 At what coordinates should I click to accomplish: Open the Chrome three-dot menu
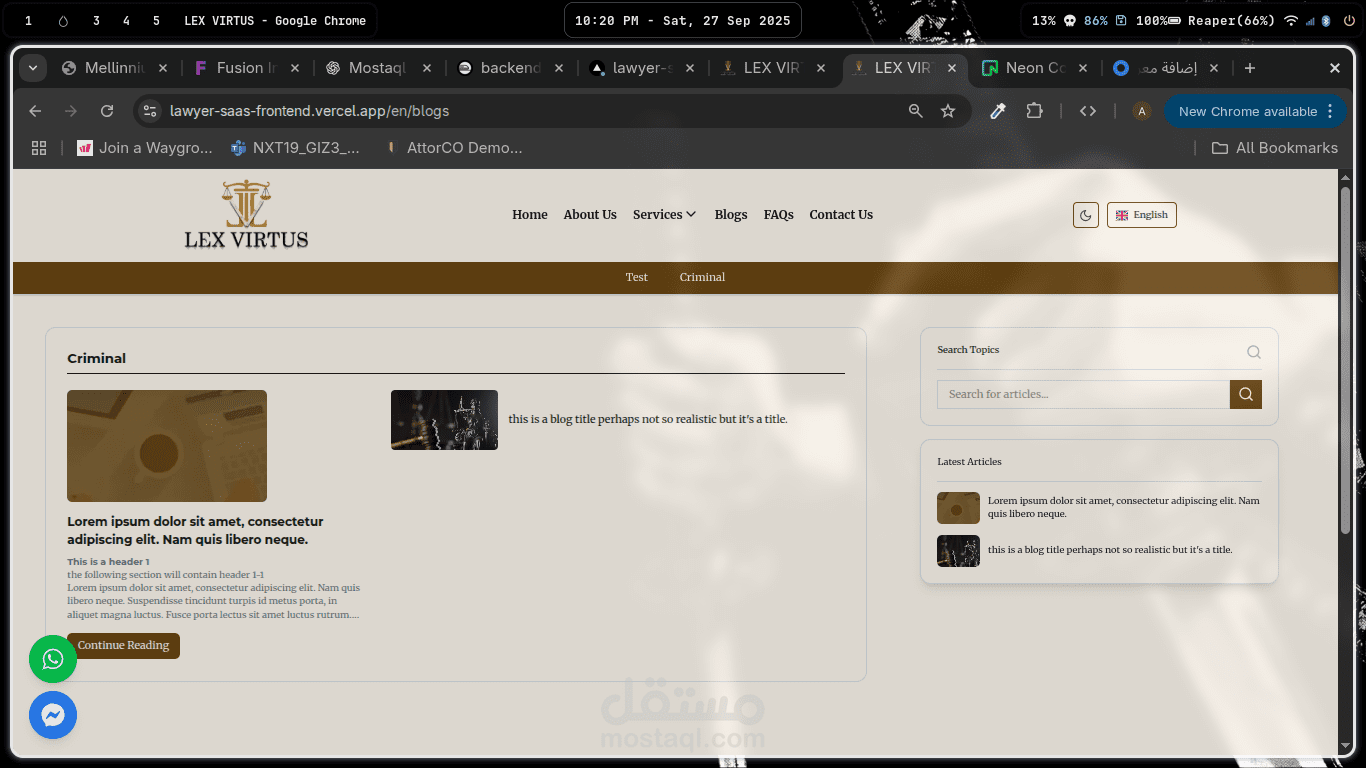(x=1330, y=111)
